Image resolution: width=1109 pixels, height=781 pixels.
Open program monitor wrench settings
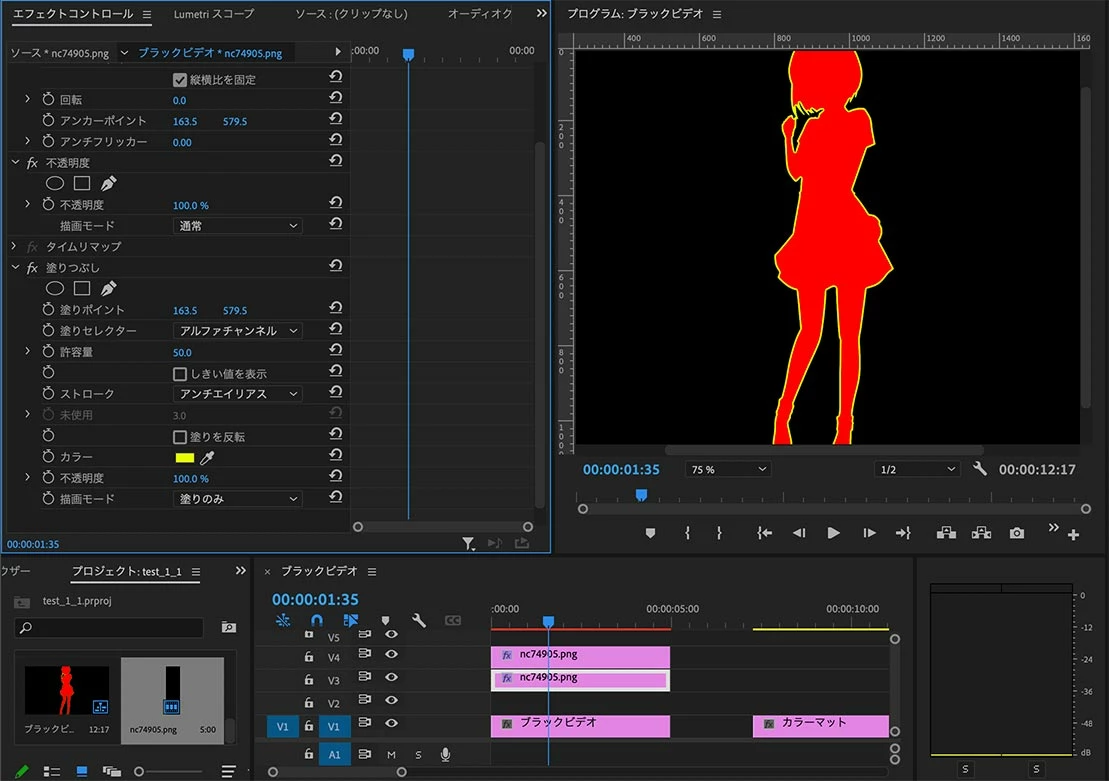(x=980, y=469)
